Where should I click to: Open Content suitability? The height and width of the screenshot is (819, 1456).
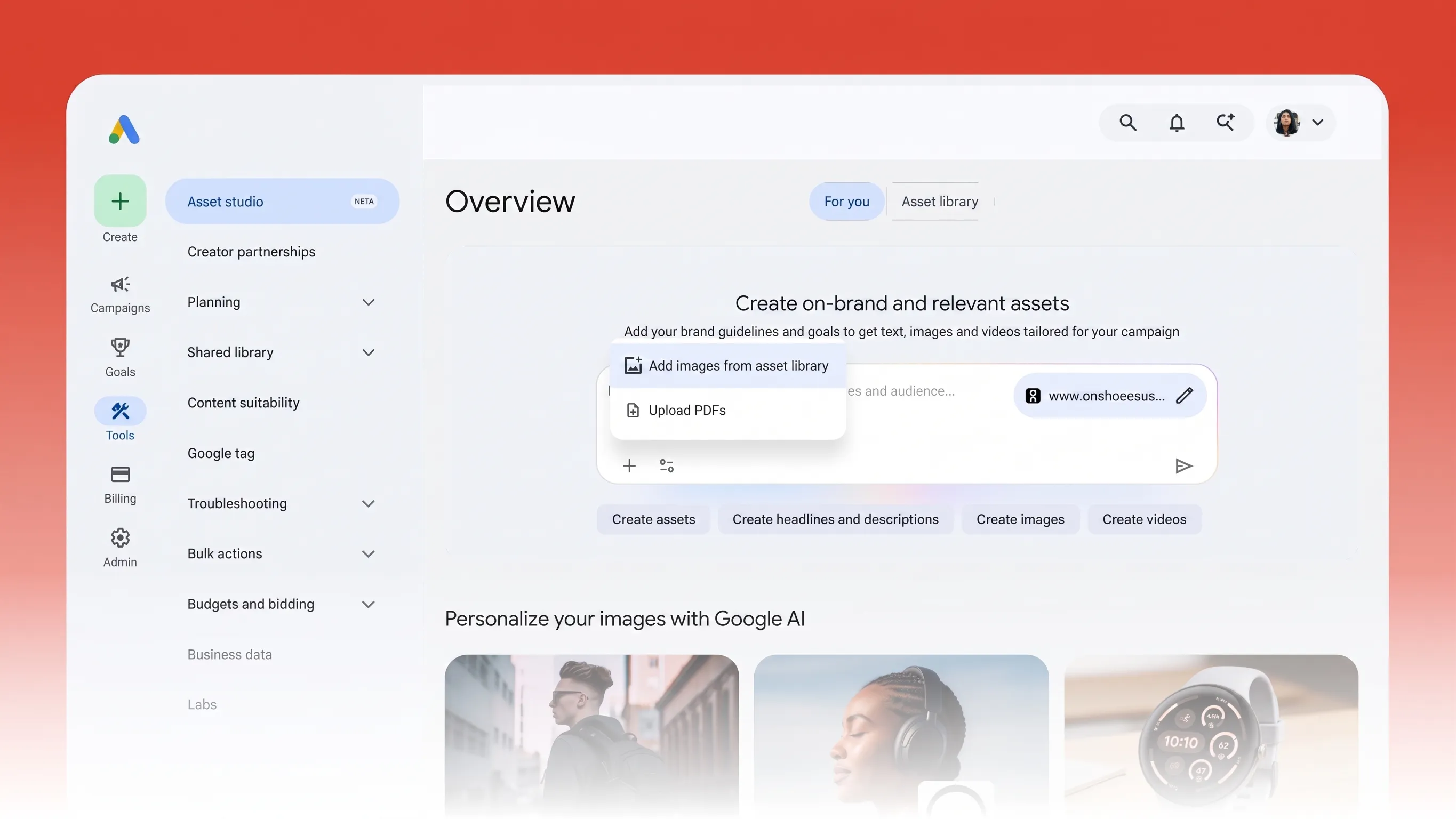click(x=244, y=403)
